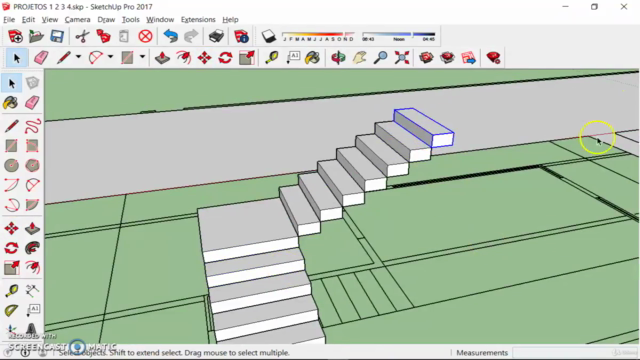This screenshot has height=360, width=640.
Task: Select the Push/Pull tool in top toolbar
Action: (x=162, y=58)
